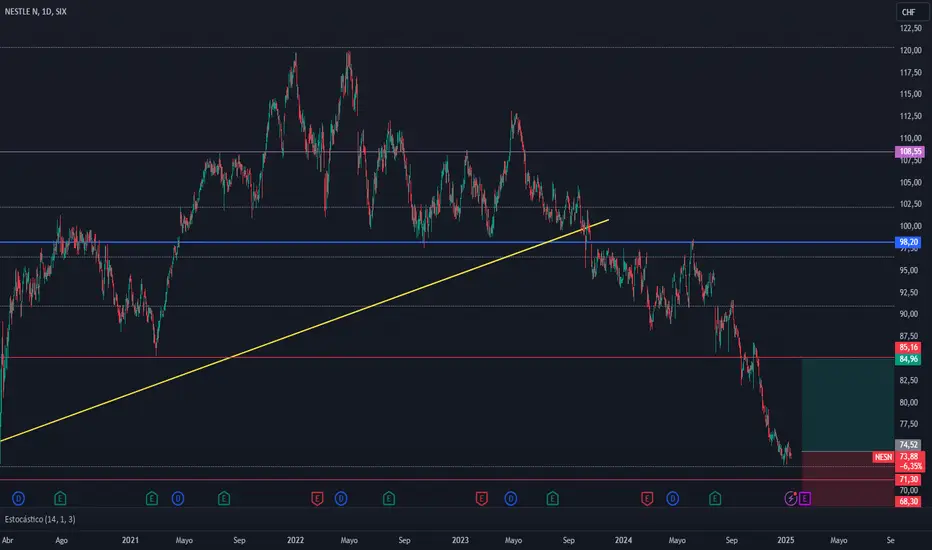Viewport: 932px width, 550px height.
Task: Click the lightning bolt news marker near 2025
Action: [791, 498]
